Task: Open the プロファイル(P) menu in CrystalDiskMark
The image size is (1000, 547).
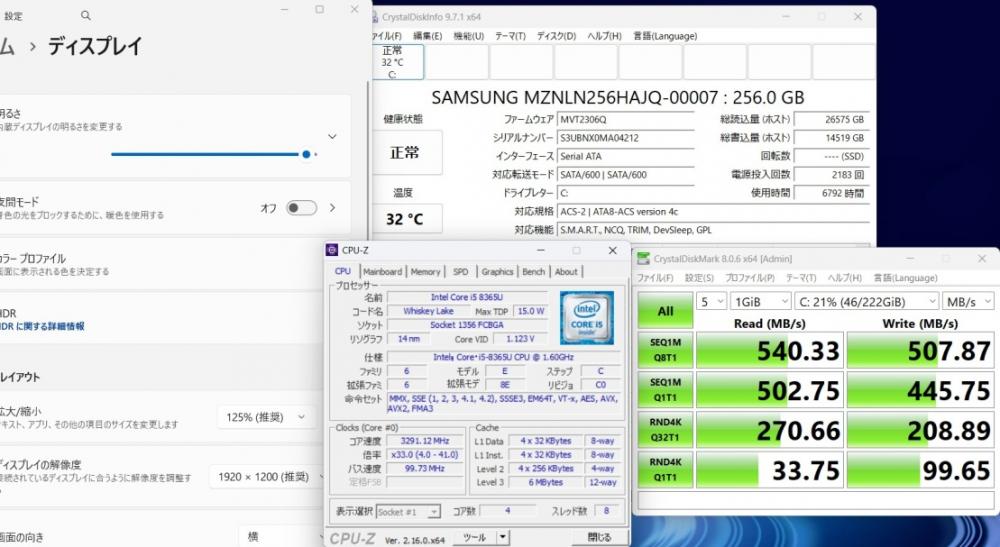Action: point(750,278)
